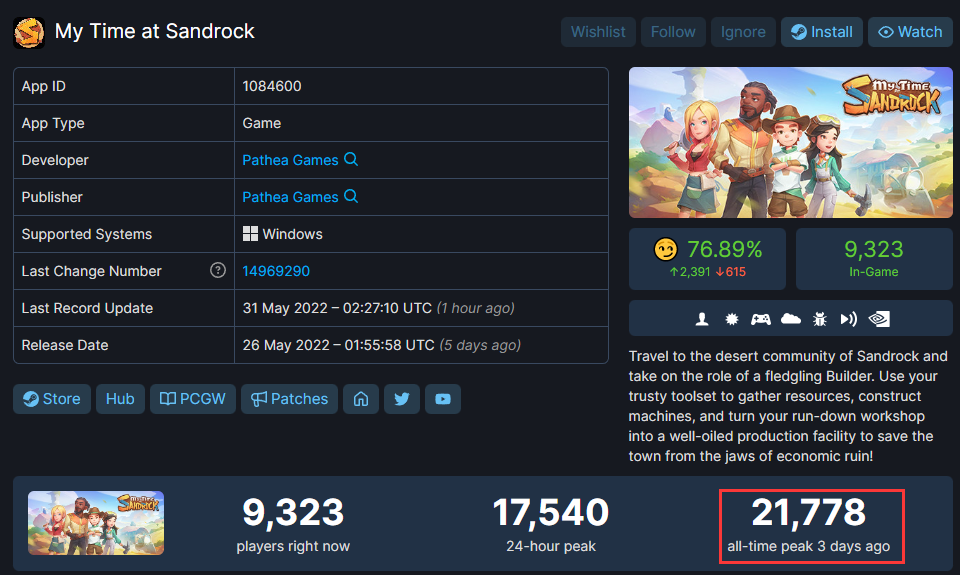View the Patches page
Image resolution: width=960 pixels, height=575 pixels.
point(290,399)
